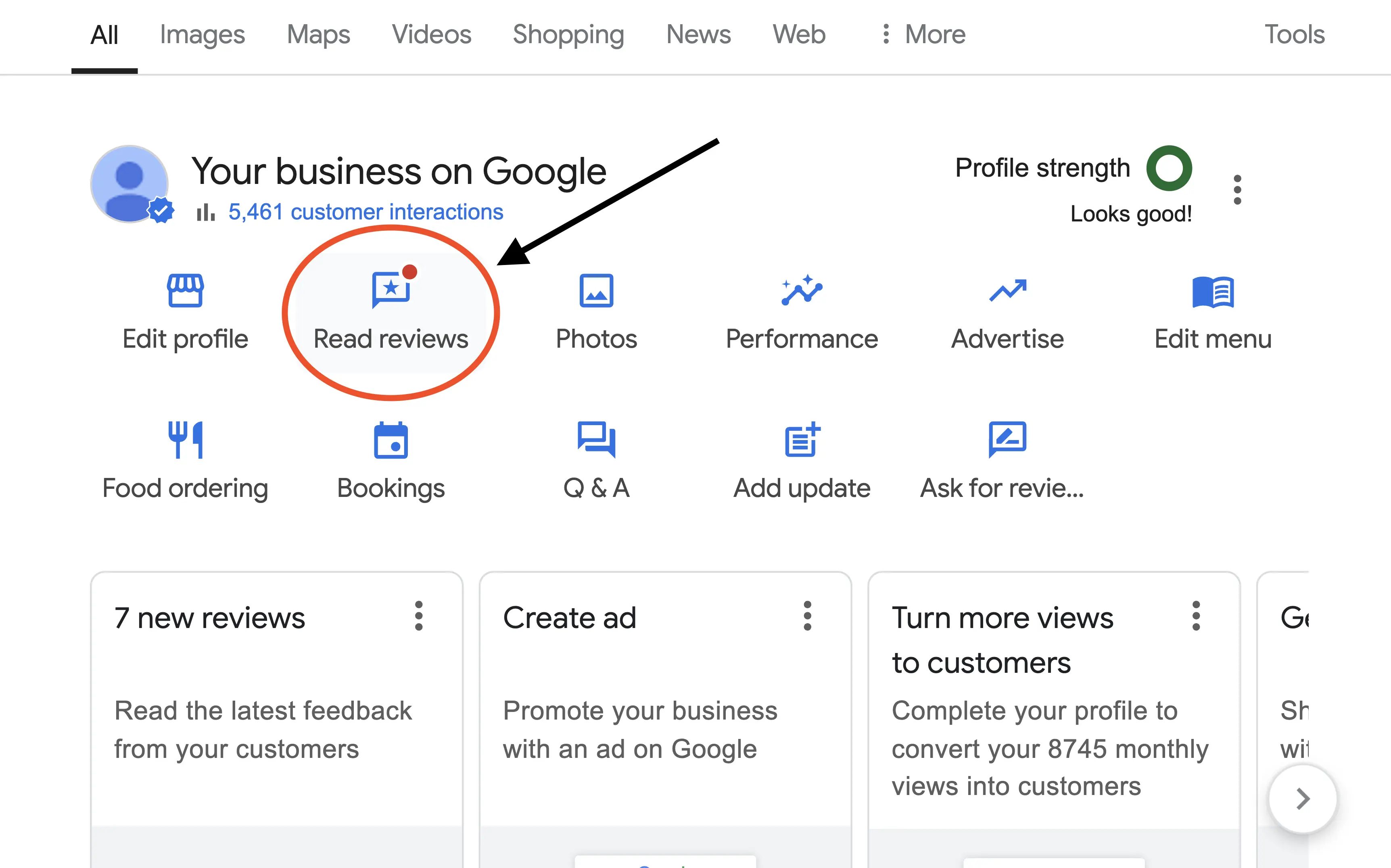The height and width of the screenshot is (868, 1391).
Task: Open three-dot menu on 7 new reviews card
Action: tap(418, 616)
